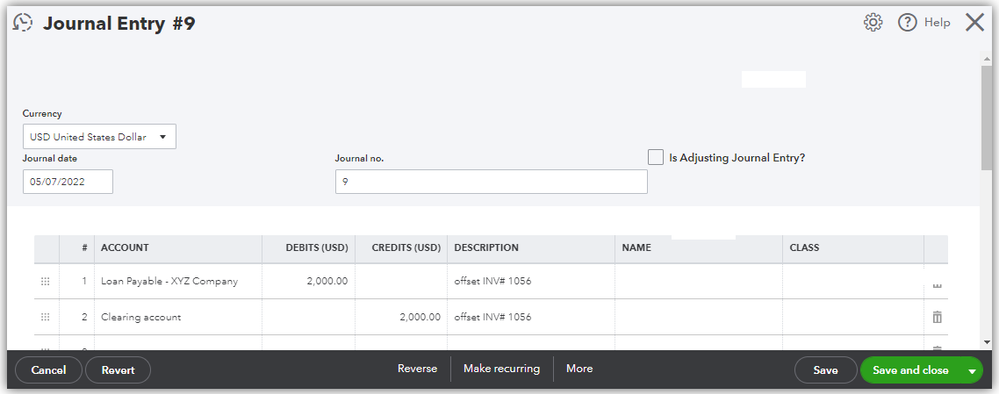
Task: Delete line 2 Clearing account row
Action: (937, 317)
